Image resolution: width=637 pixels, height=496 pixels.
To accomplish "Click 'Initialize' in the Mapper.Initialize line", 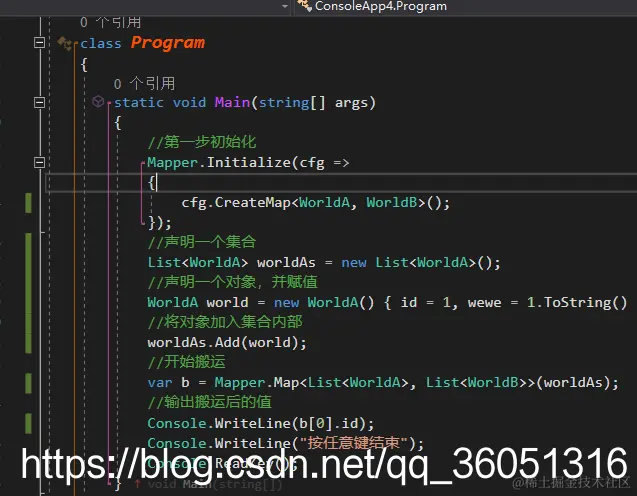I will (x=249, y=162).
